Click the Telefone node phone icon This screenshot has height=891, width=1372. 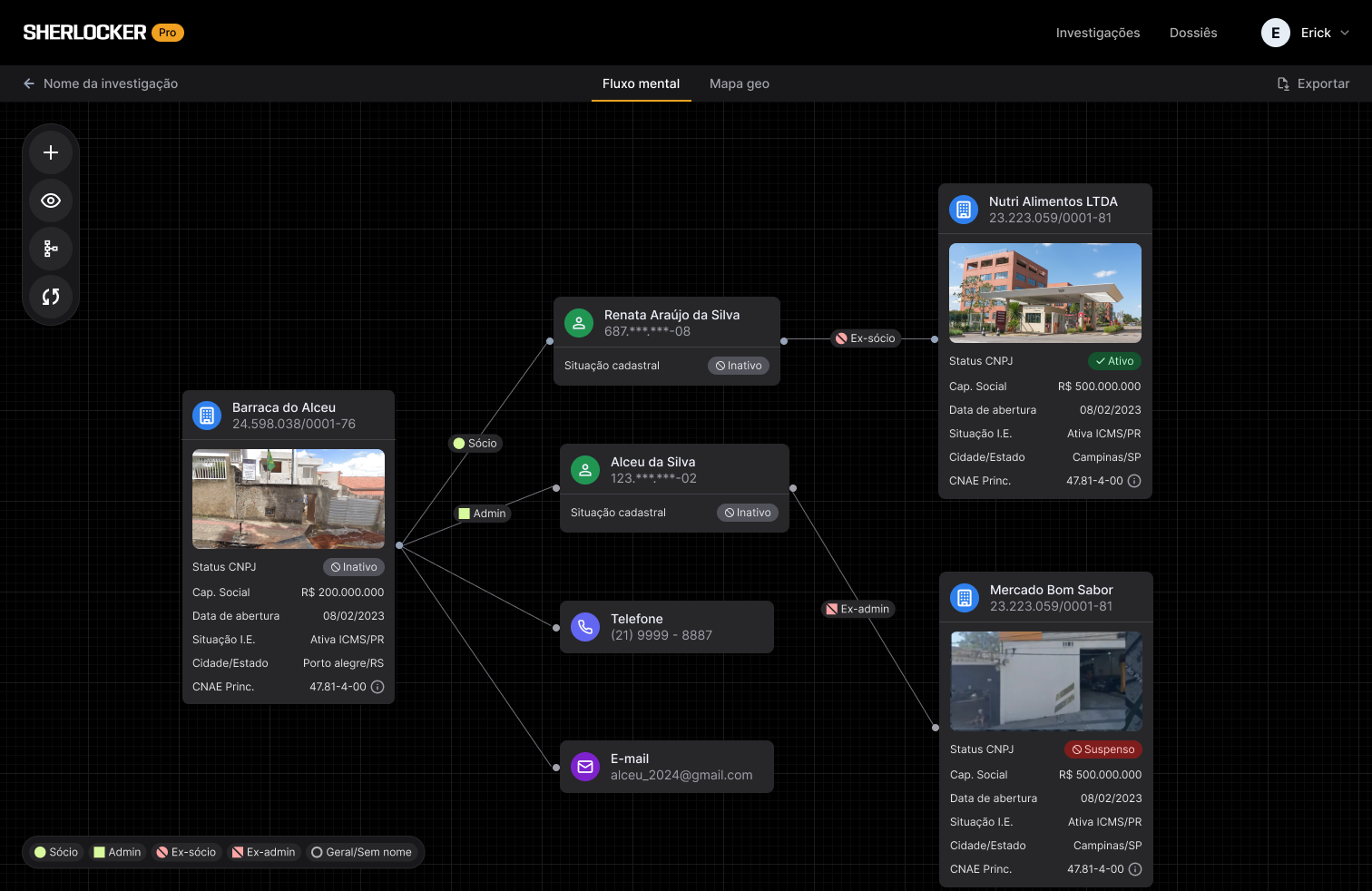585,627
